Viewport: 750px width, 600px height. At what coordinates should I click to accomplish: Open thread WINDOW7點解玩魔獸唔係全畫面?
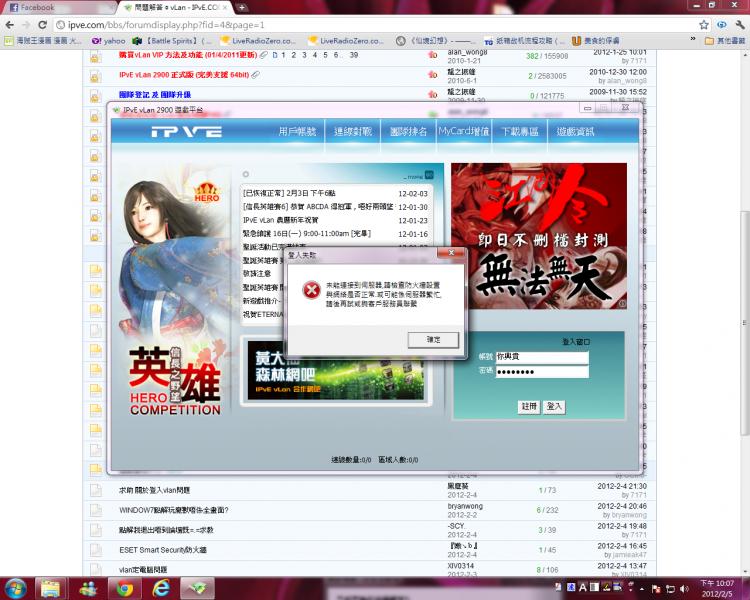tap(174, 510)
